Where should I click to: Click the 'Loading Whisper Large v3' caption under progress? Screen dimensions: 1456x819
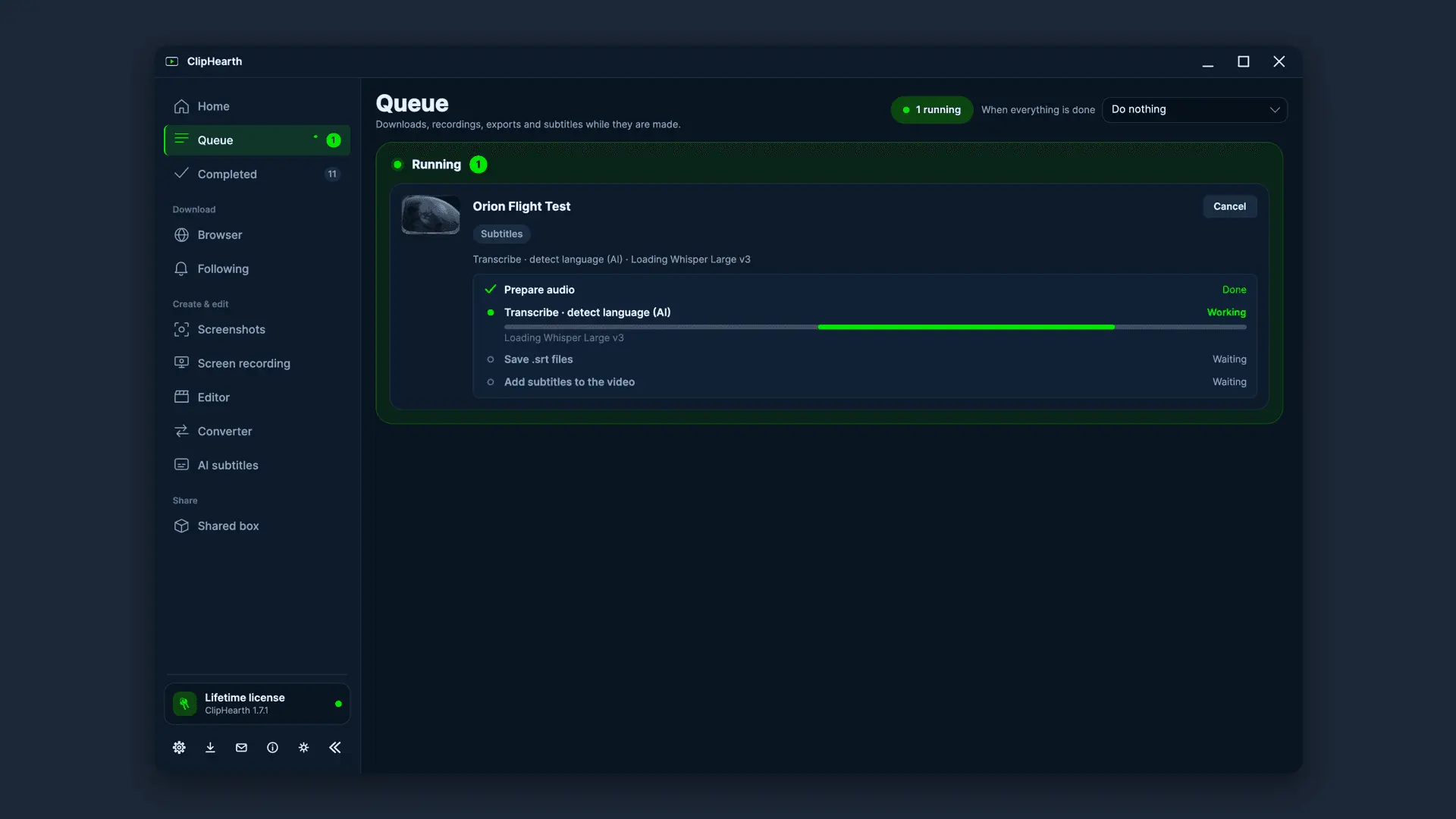tap(563, 338)
